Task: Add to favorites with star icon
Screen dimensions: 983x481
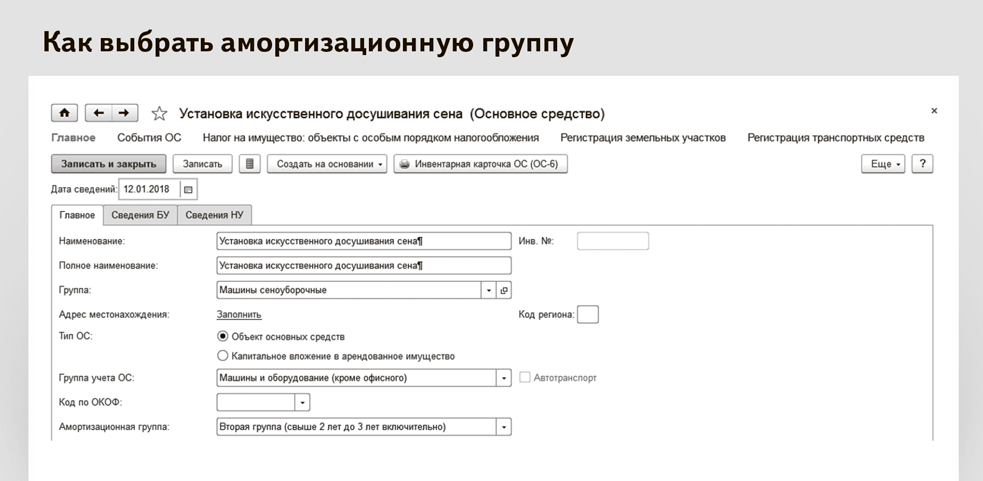Action: point(159,114)
